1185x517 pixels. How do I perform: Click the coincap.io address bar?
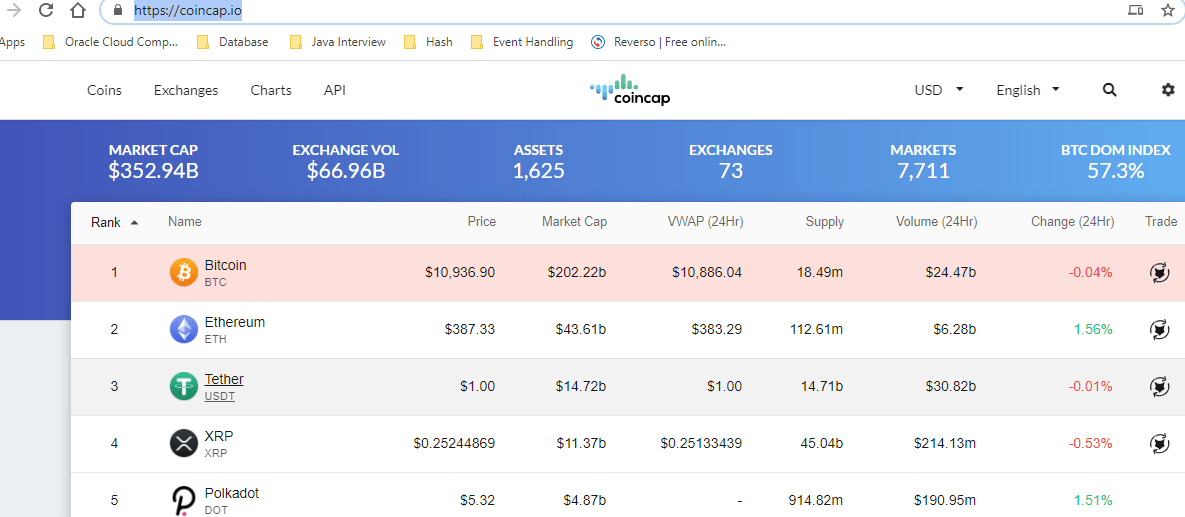(x=600, y=11)
